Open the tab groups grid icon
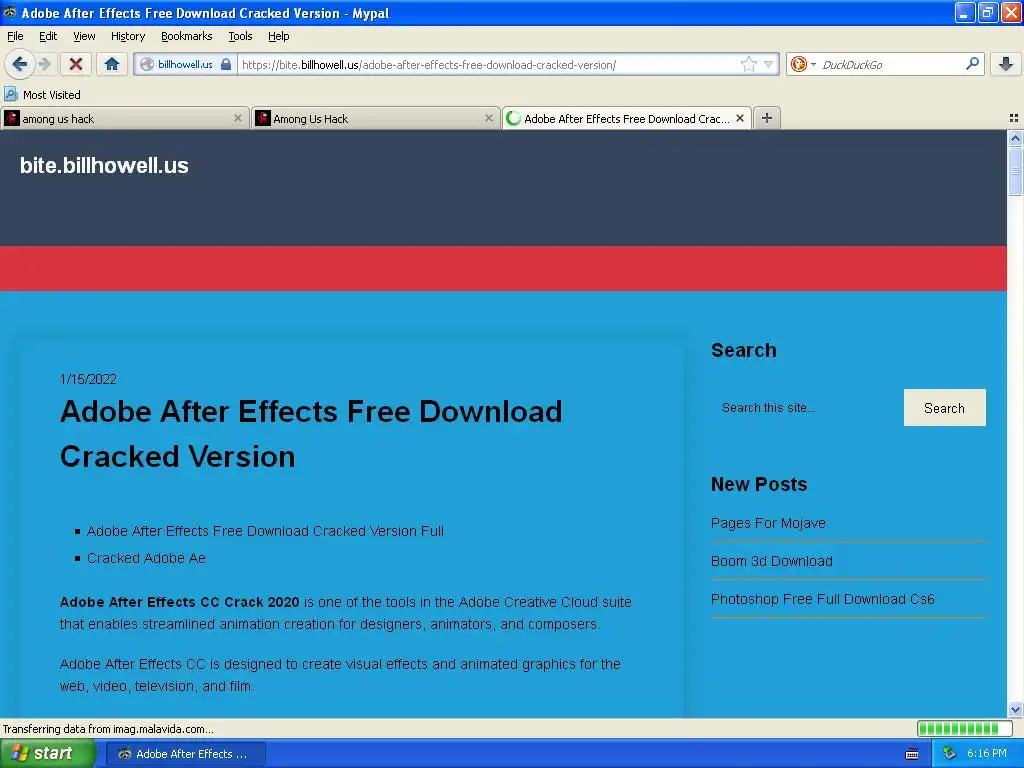This screenshot has height=768, width=1024. pos(1014,118)
